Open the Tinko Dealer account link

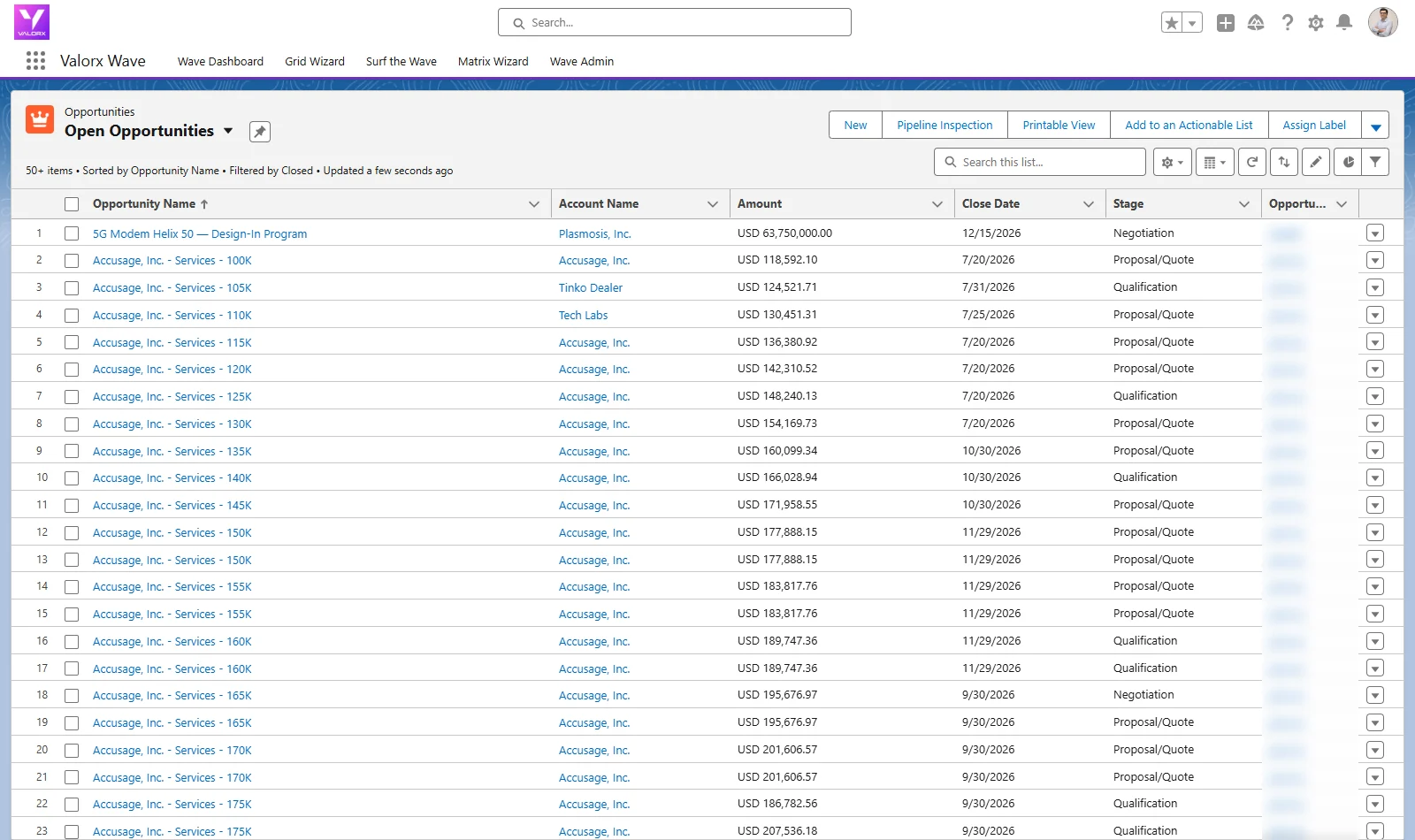coord(591,288)
